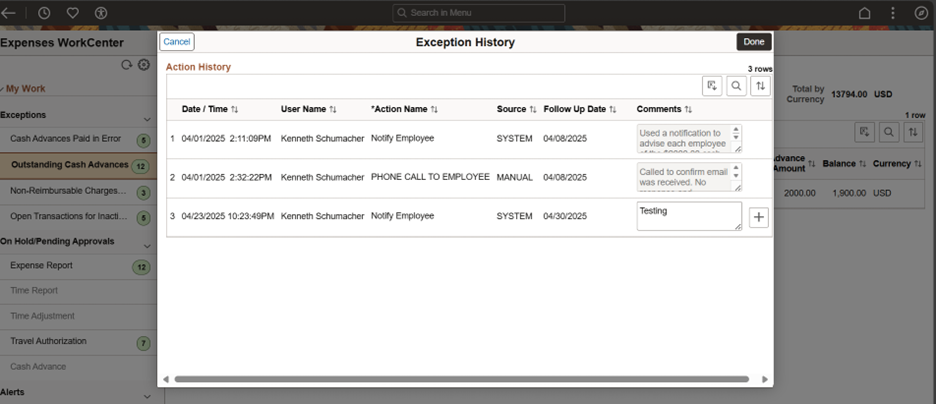
Task: Click background grid search icon
Action: 889,132
